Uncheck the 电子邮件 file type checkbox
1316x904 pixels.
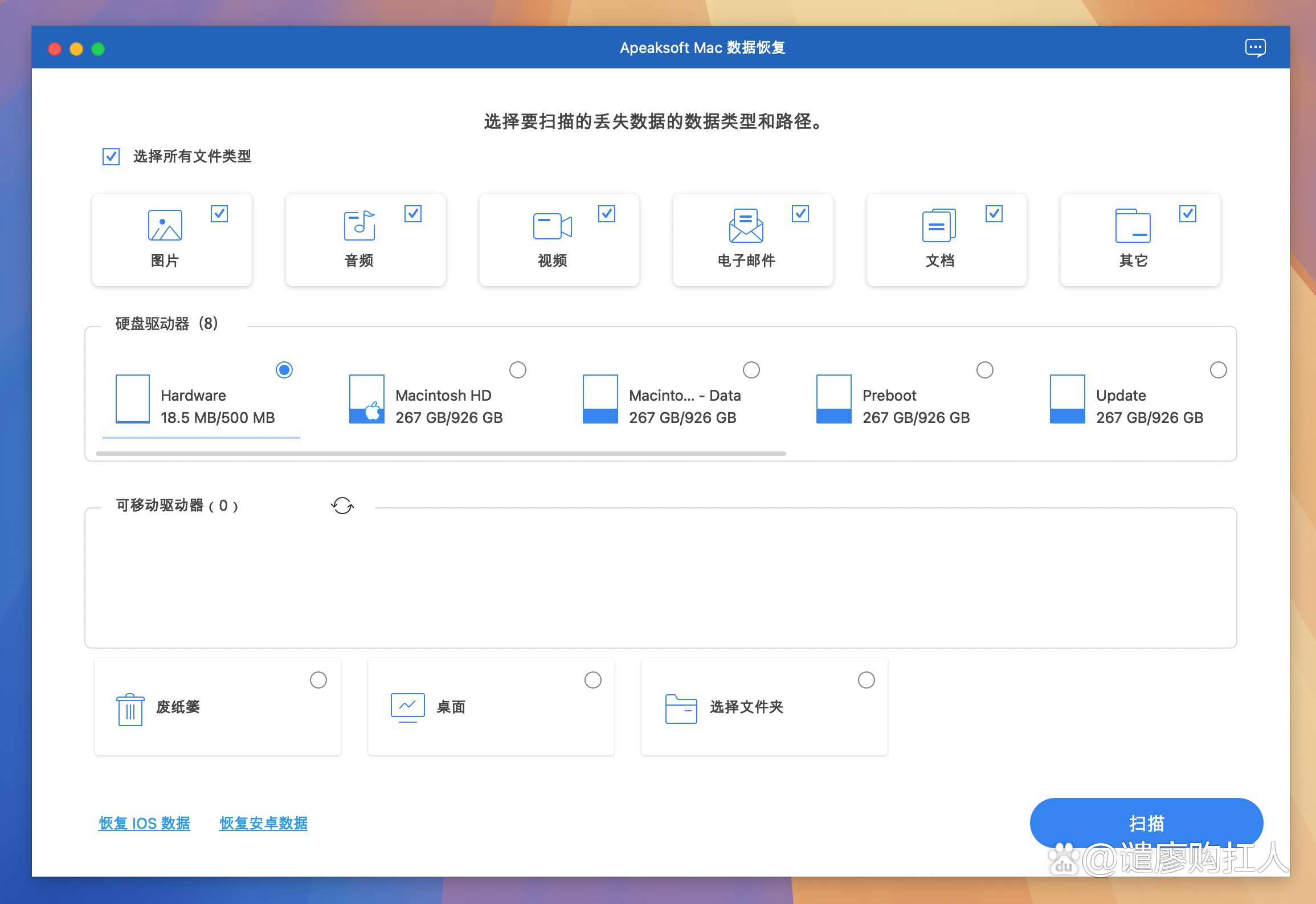click(x=800, y=214)
